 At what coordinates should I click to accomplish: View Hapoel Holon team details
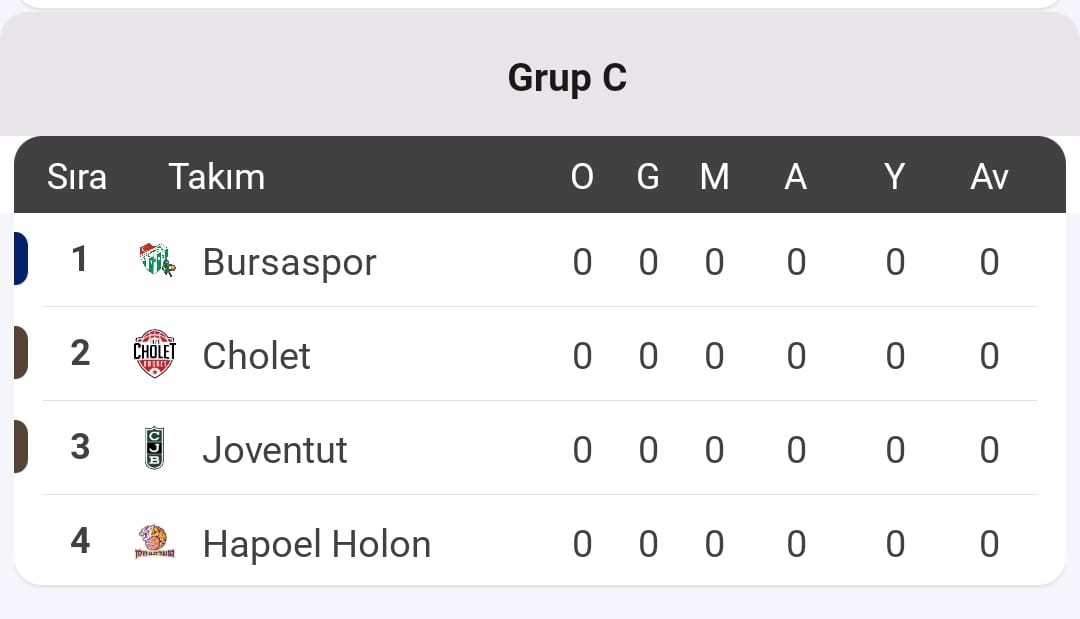click(317, 544)
